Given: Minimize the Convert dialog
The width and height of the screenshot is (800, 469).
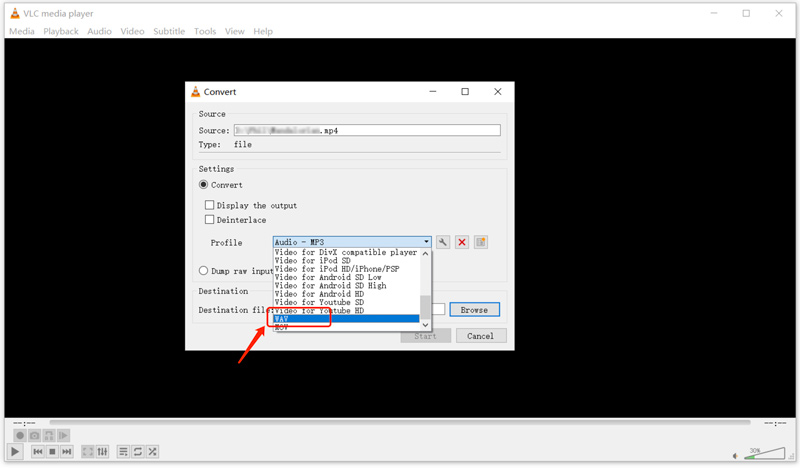Looking at the screenshot, I should pyautogui.click(x=433, y=92).
